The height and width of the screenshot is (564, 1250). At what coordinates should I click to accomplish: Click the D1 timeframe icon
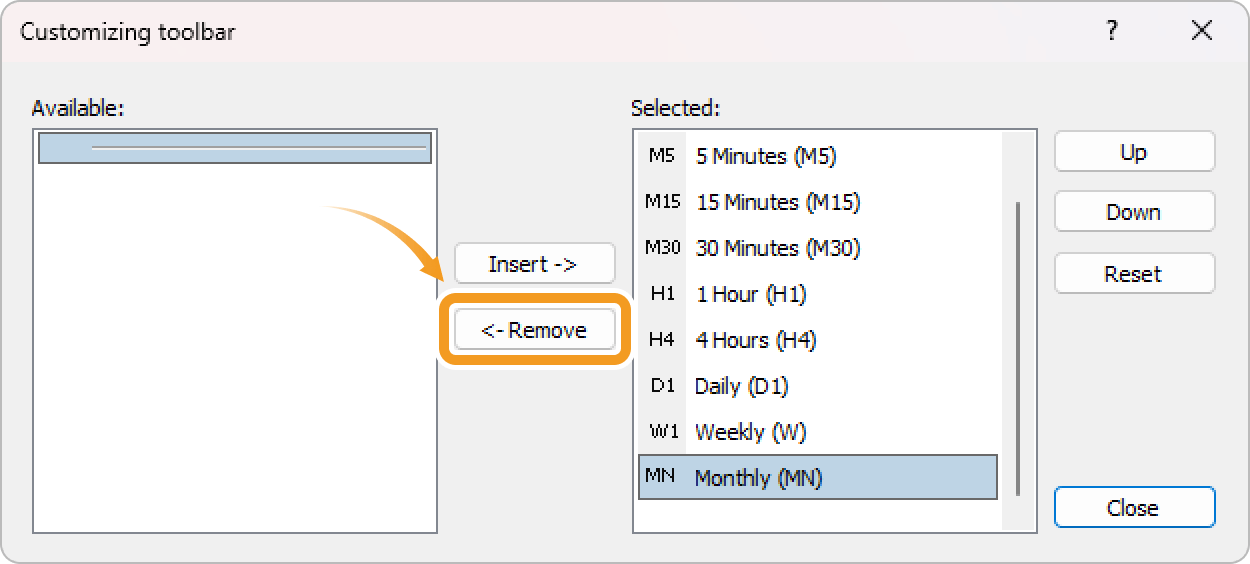[662, 385]
